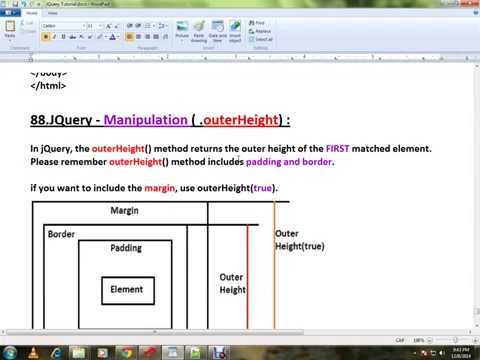This screenshot has height=360, width=480.
Task: Apply the text highlight color
Action: point(99,37)
